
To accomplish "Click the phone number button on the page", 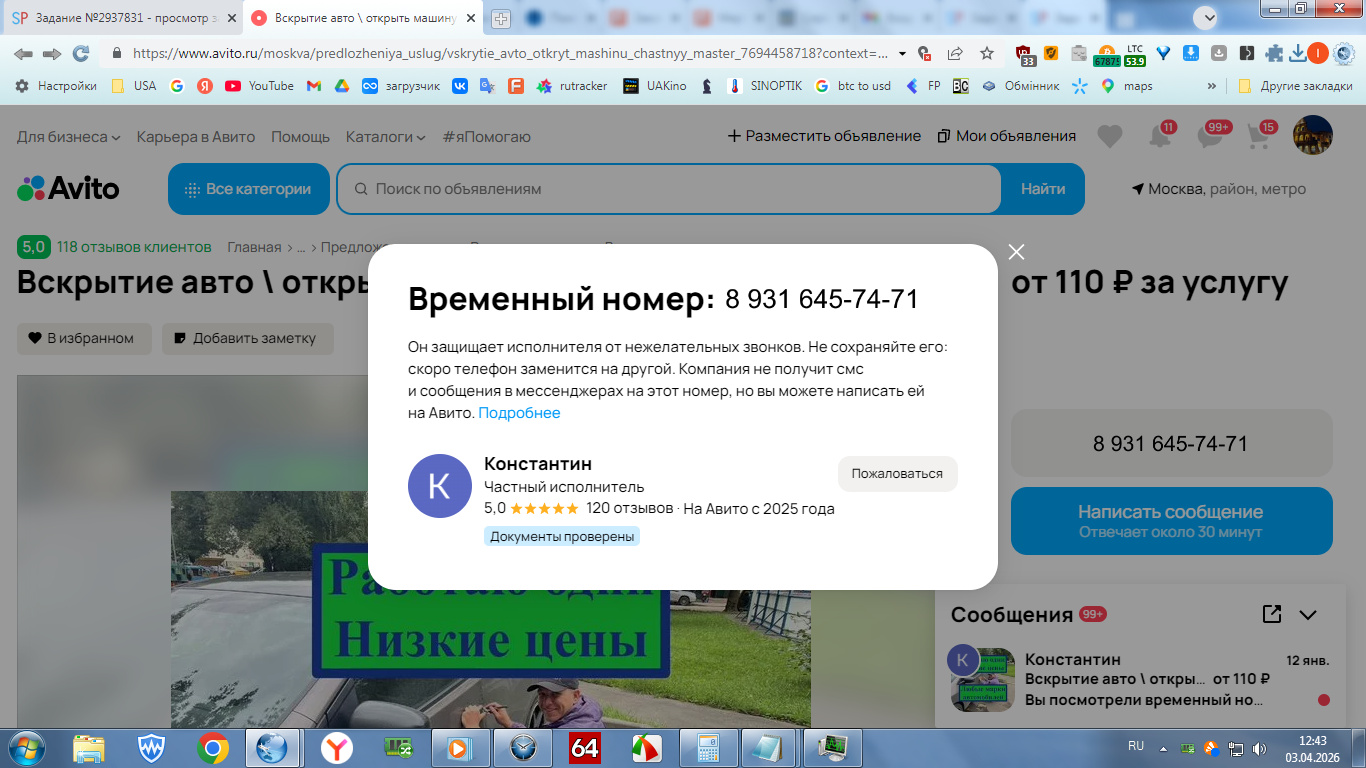I will tap(1171, 443).
